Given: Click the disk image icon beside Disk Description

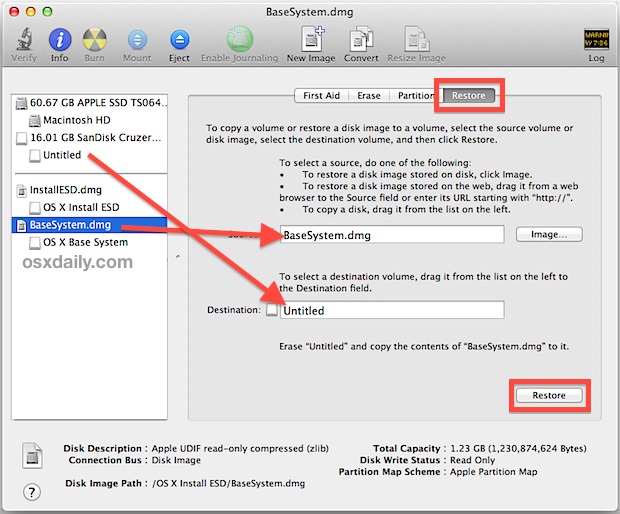Looking at the screenshot, I should tap(32, 455).
